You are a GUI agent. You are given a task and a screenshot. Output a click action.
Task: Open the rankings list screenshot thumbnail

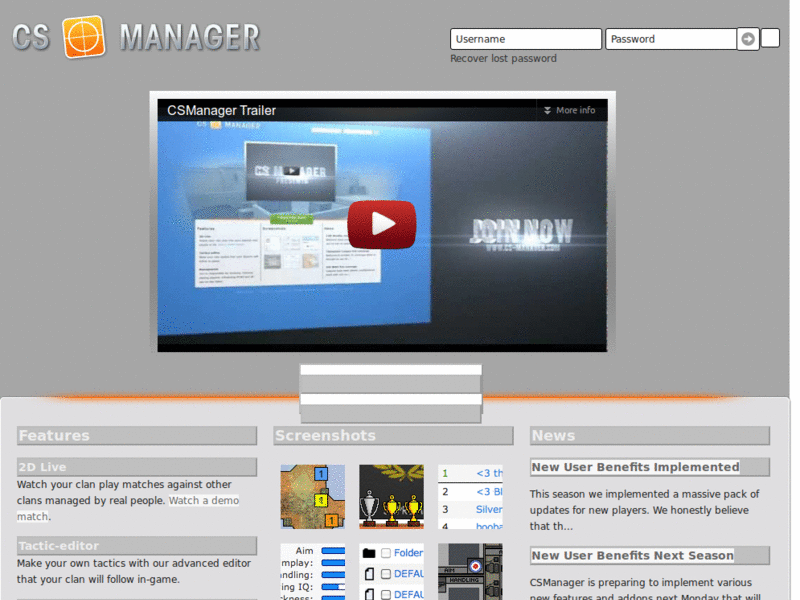[x=470, y=496]
